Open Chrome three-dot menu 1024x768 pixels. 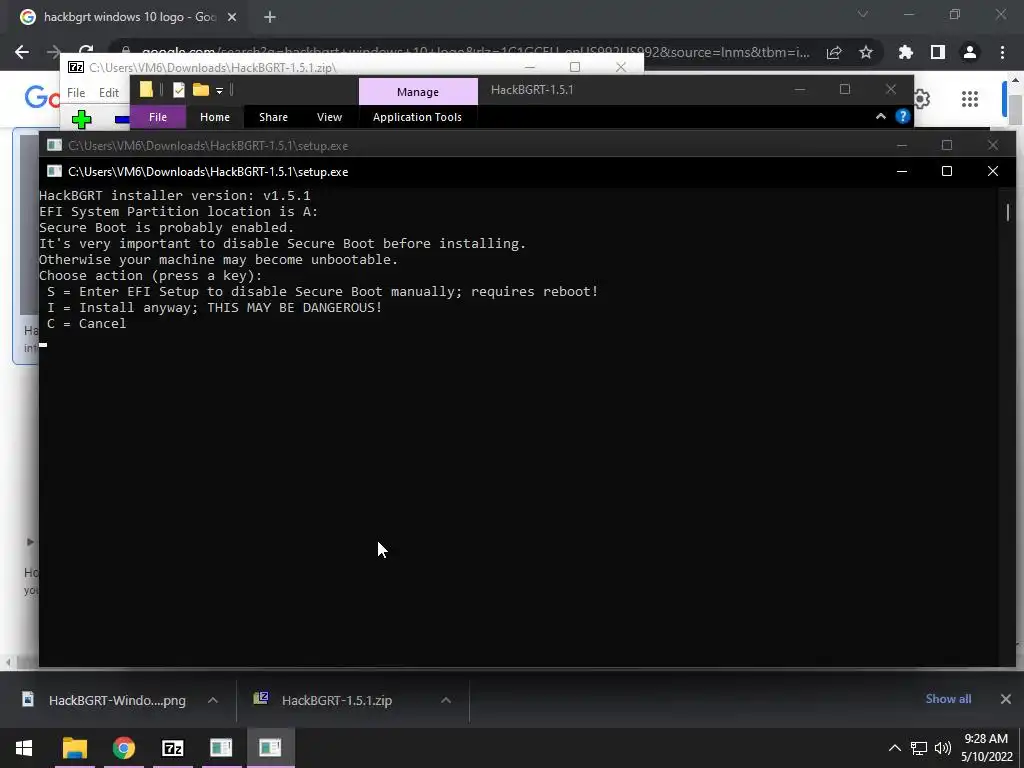(x=1002, y=52)
